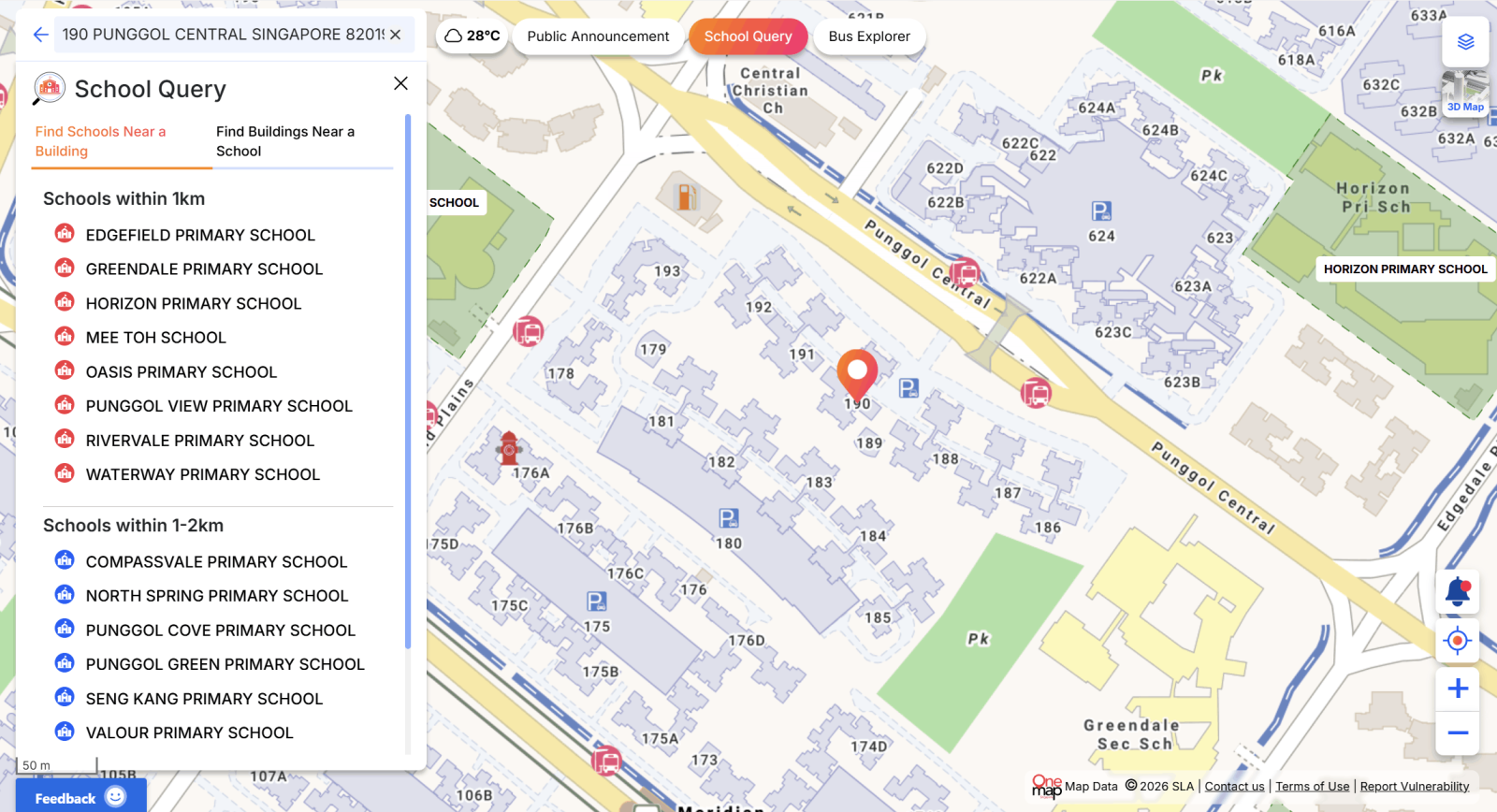Click the School Query panel scrollbar

[x=408, y=382]
